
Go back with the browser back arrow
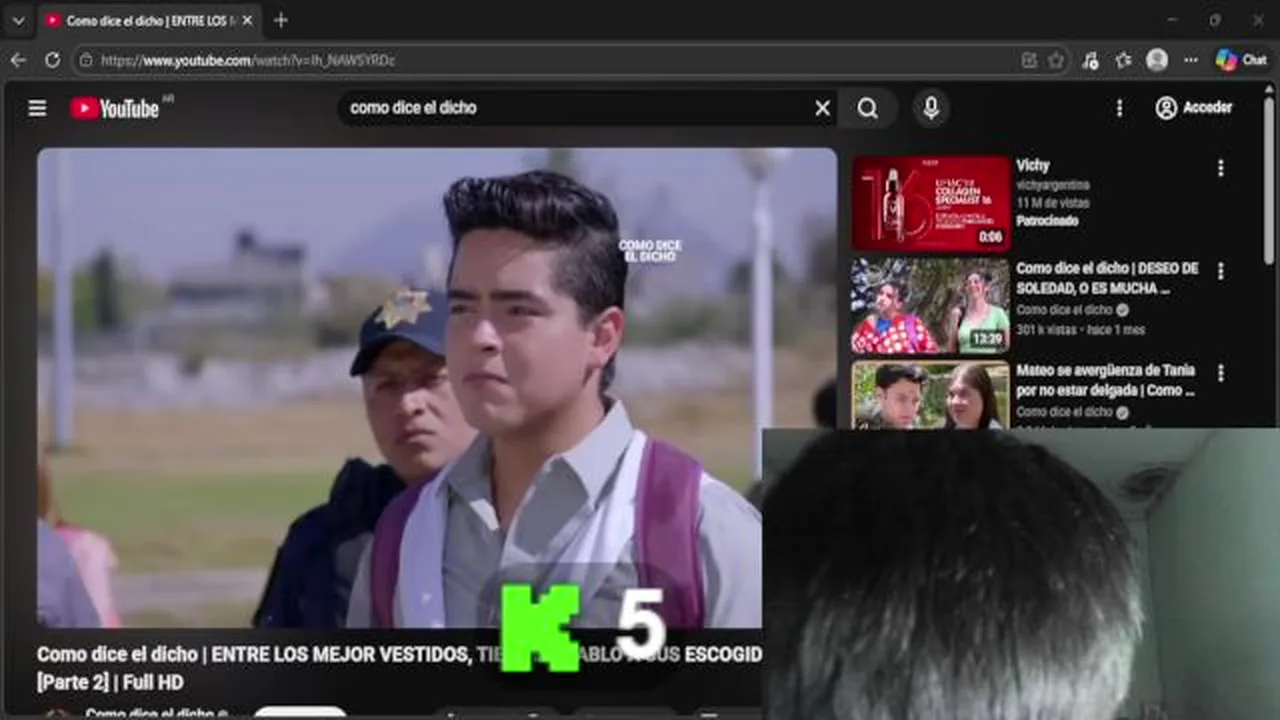pyautogui.click(x=18, y=60)
